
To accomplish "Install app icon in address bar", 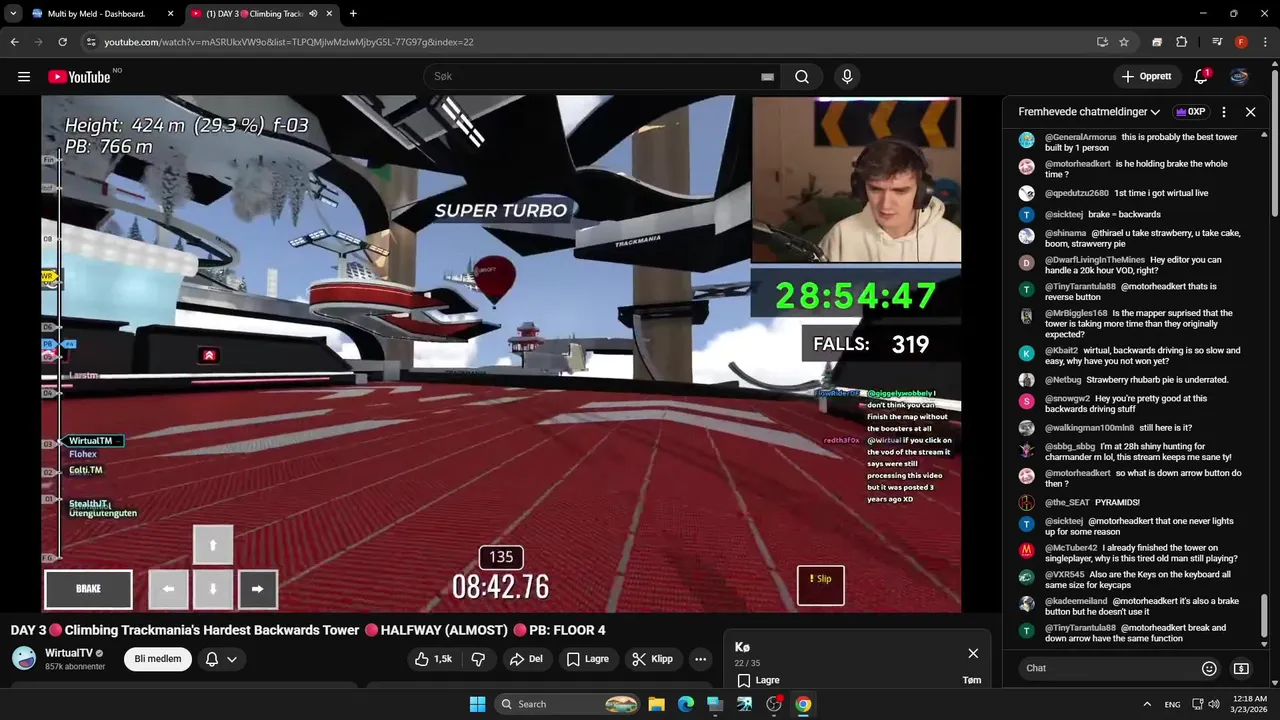I will point(1102,42).
